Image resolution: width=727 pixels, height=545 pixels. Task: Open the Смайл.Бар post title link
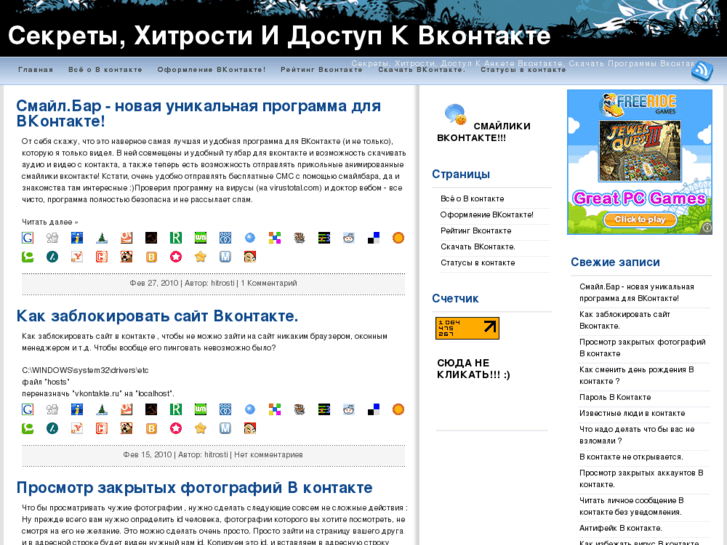coord(198,114)
